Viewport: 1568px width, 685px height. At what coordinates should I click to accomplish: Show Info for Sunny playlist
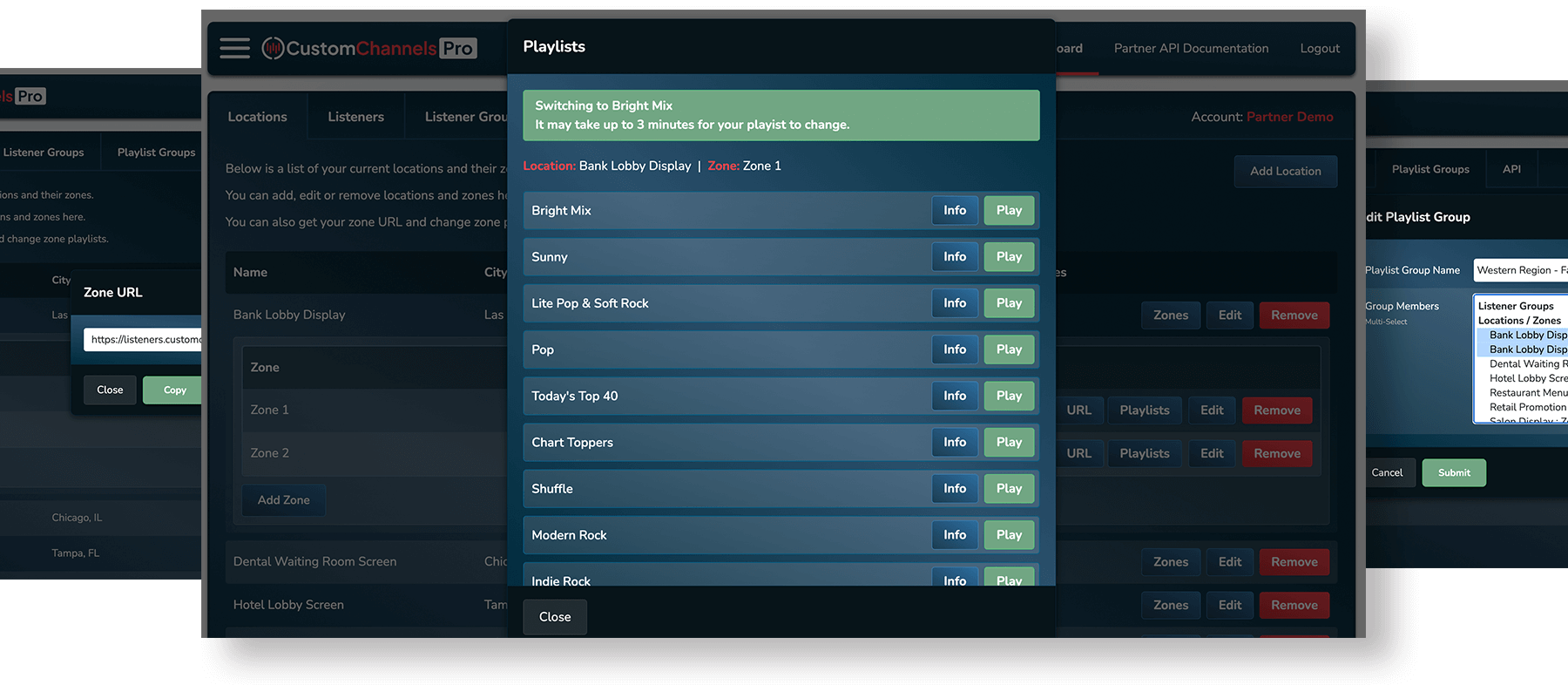[x=954, y=257]
